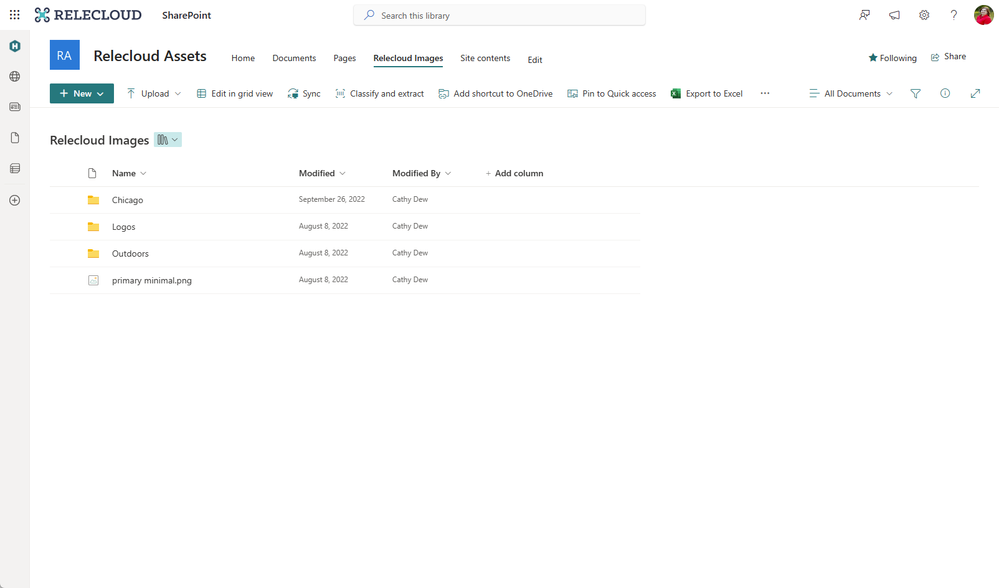The height and width of the screenshot is (588, 999).
Task: Open the more commands ellipsis
Action: coord(765,93)
